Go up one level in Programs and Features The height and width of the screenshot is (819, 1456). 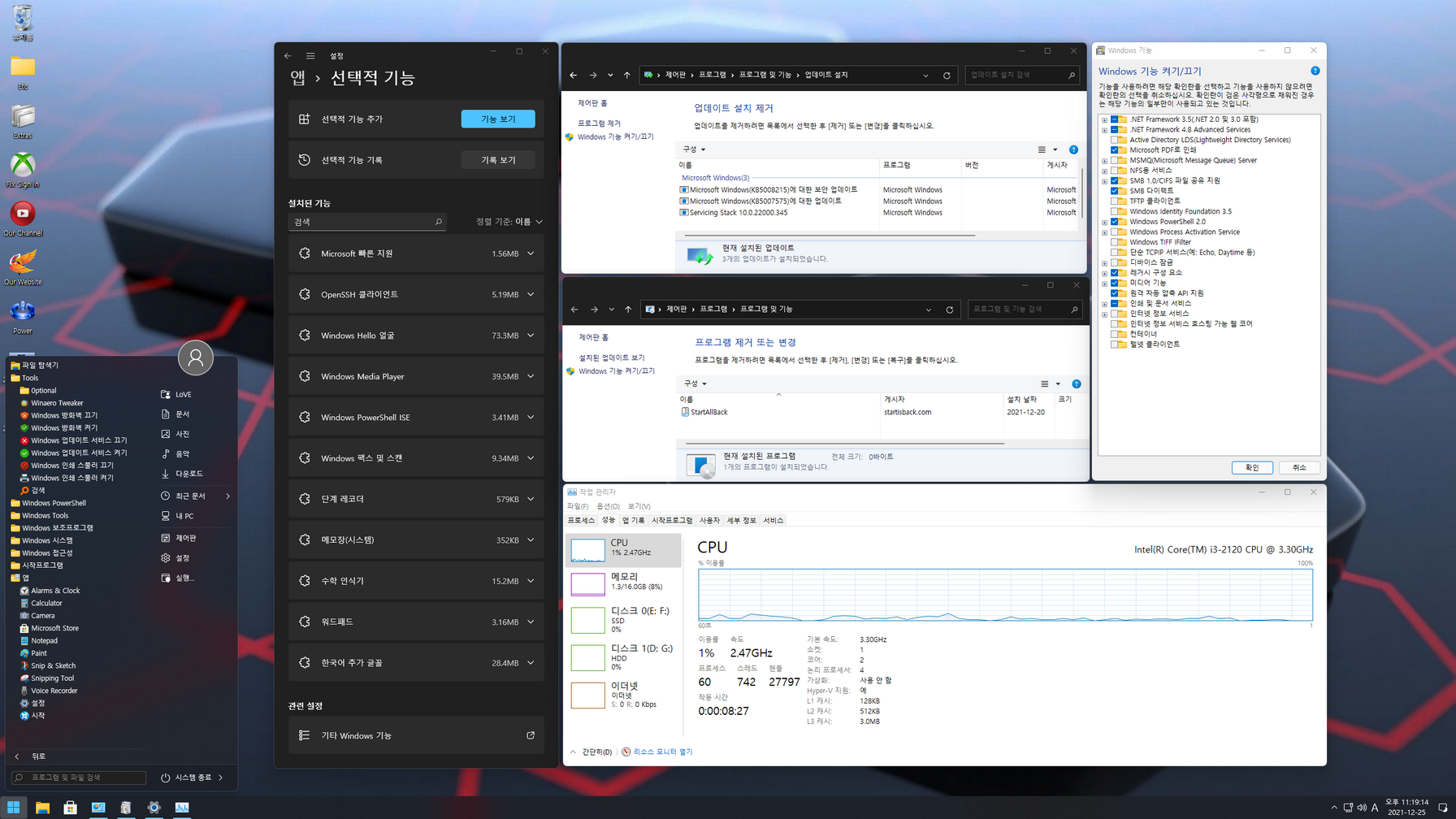tap(628, 309)
